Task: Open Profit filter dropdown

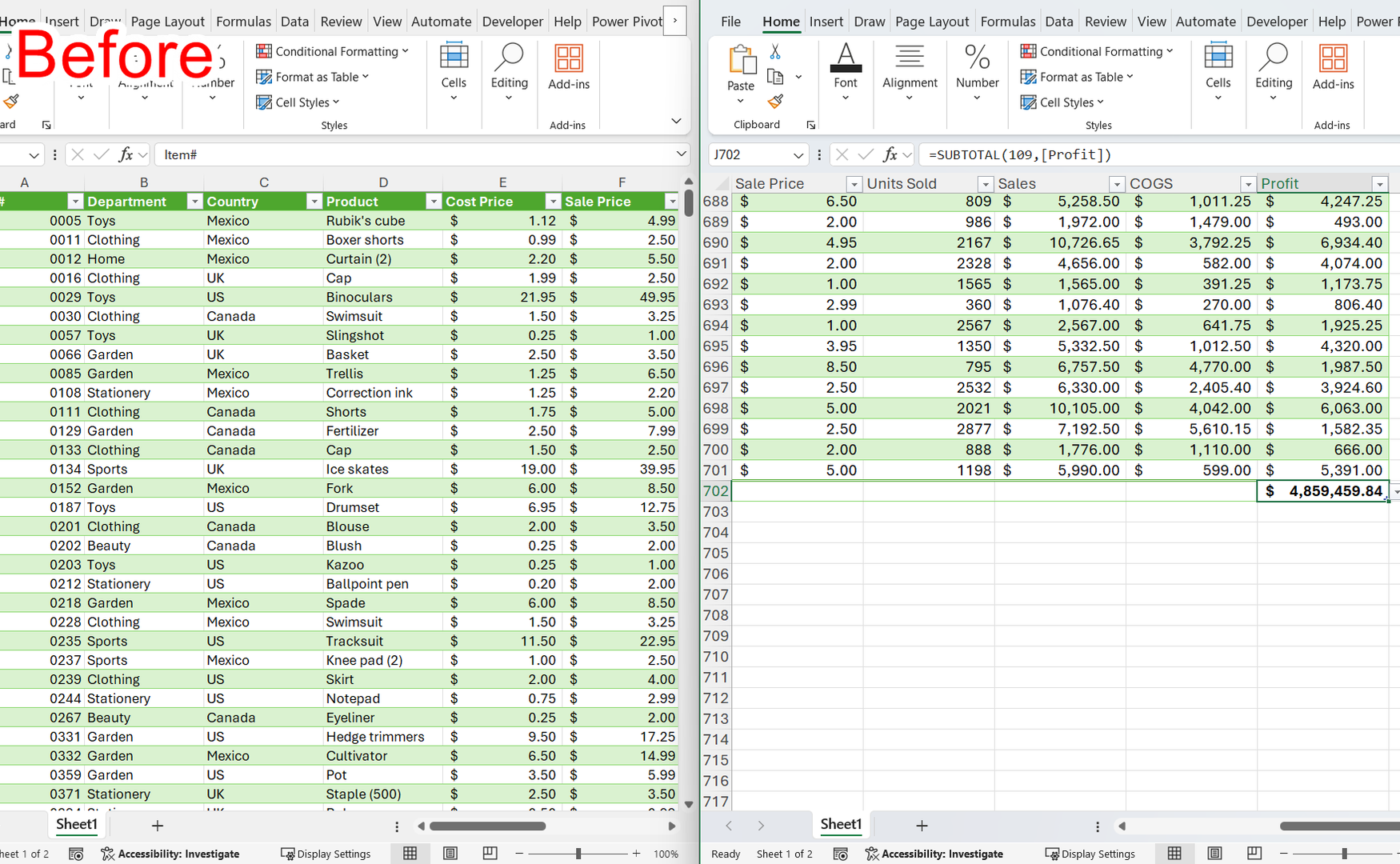Action: coord(1379,184)
